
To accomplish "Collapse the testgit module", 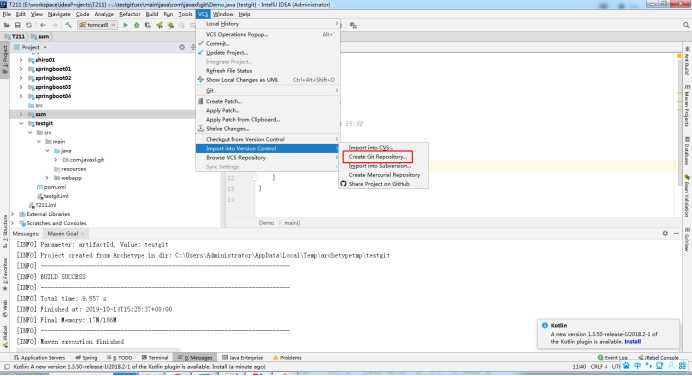I will tap(21, 124).
